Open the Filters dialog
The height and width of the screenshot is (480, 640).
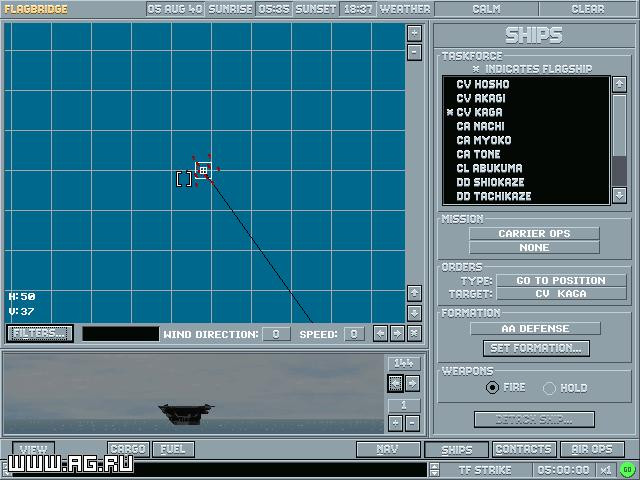click(40, 333)
